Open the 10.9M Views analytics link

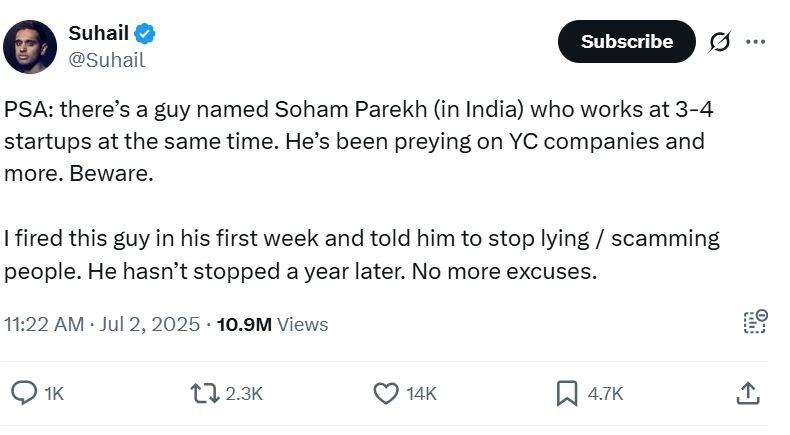click(x=272, y=324)
